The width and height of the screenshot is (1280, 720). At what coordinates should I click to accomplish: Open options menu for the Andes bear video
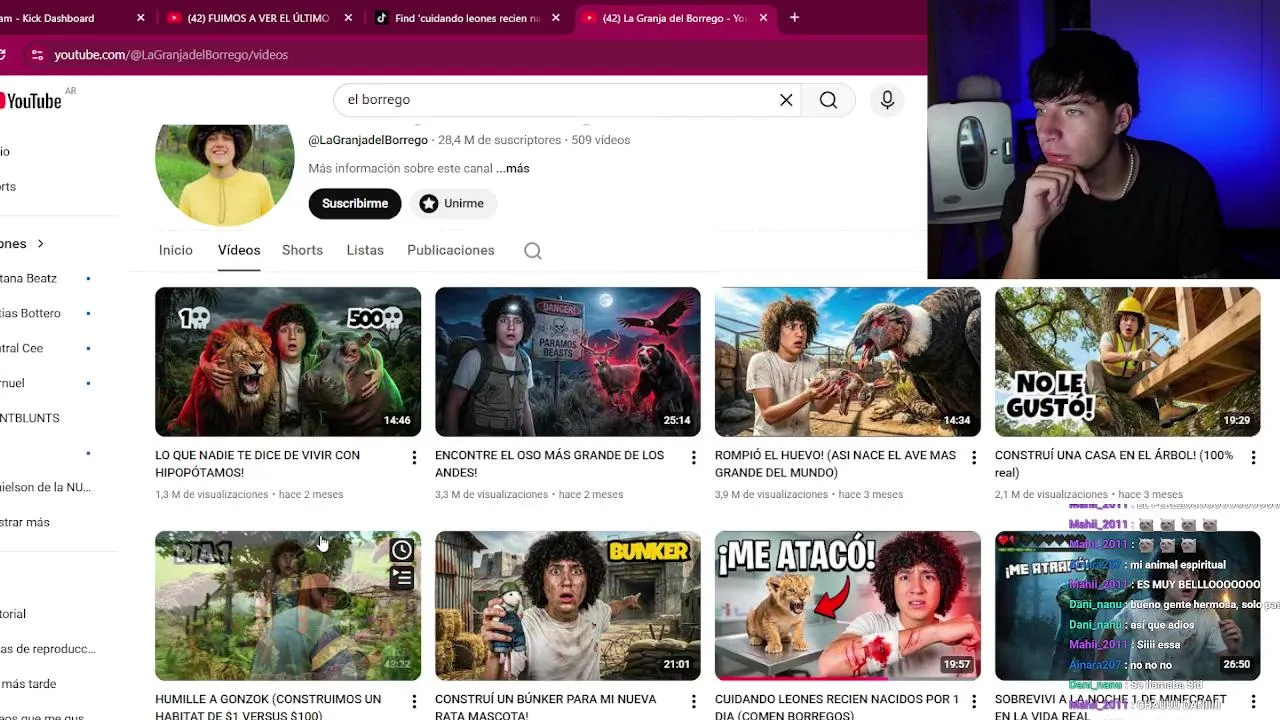tap(694, 457)
